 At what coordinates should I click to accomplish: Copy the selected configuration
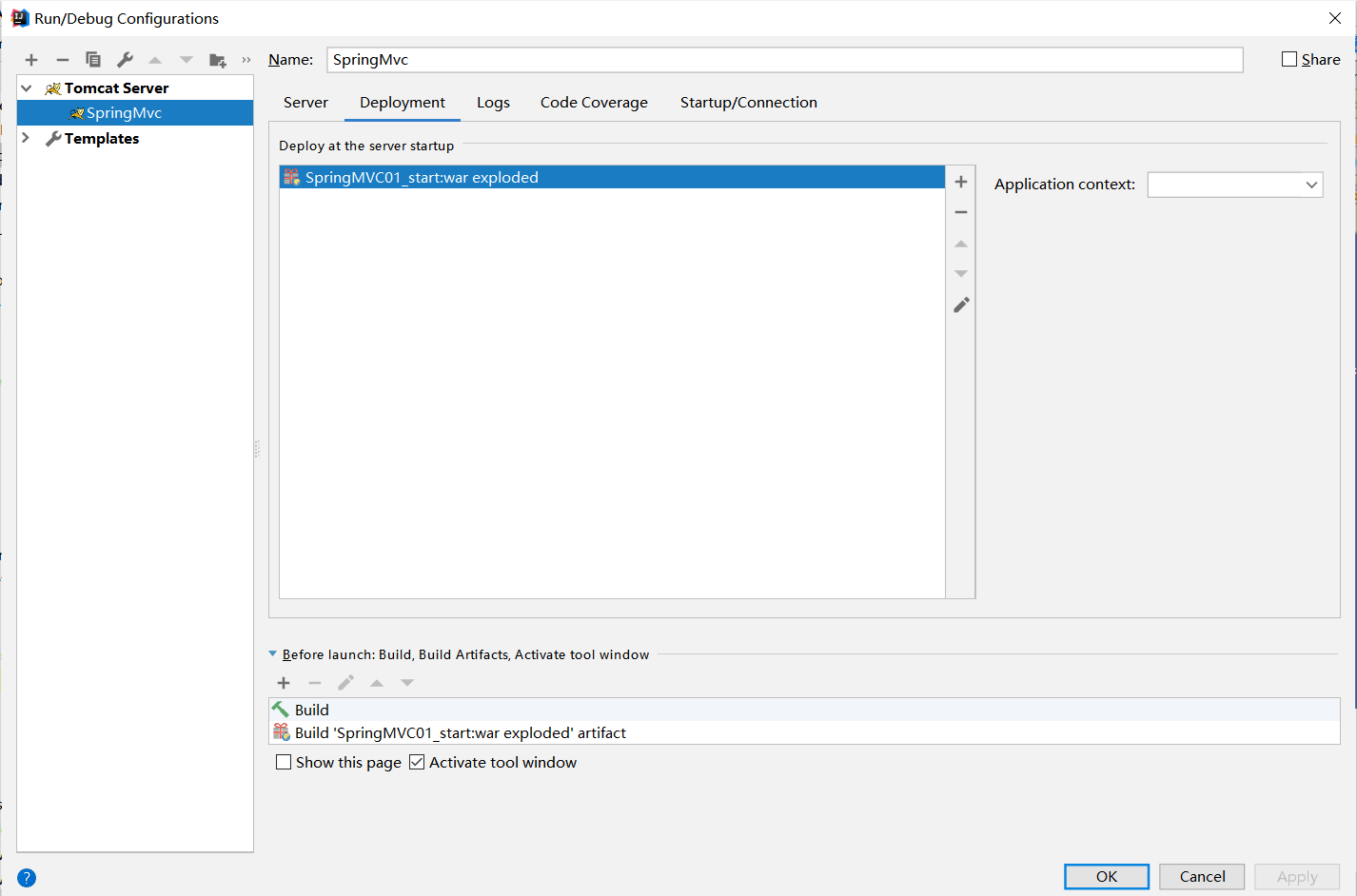click(x=93, y=60)
